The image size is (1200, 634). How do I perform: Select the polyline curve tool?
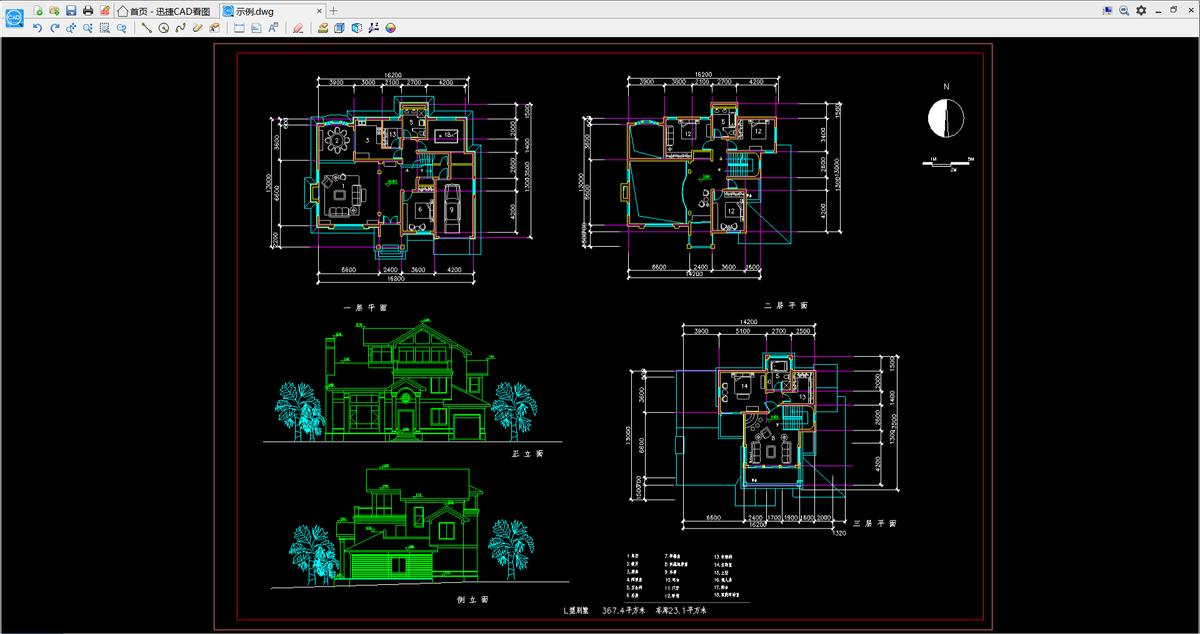[180, 28]
